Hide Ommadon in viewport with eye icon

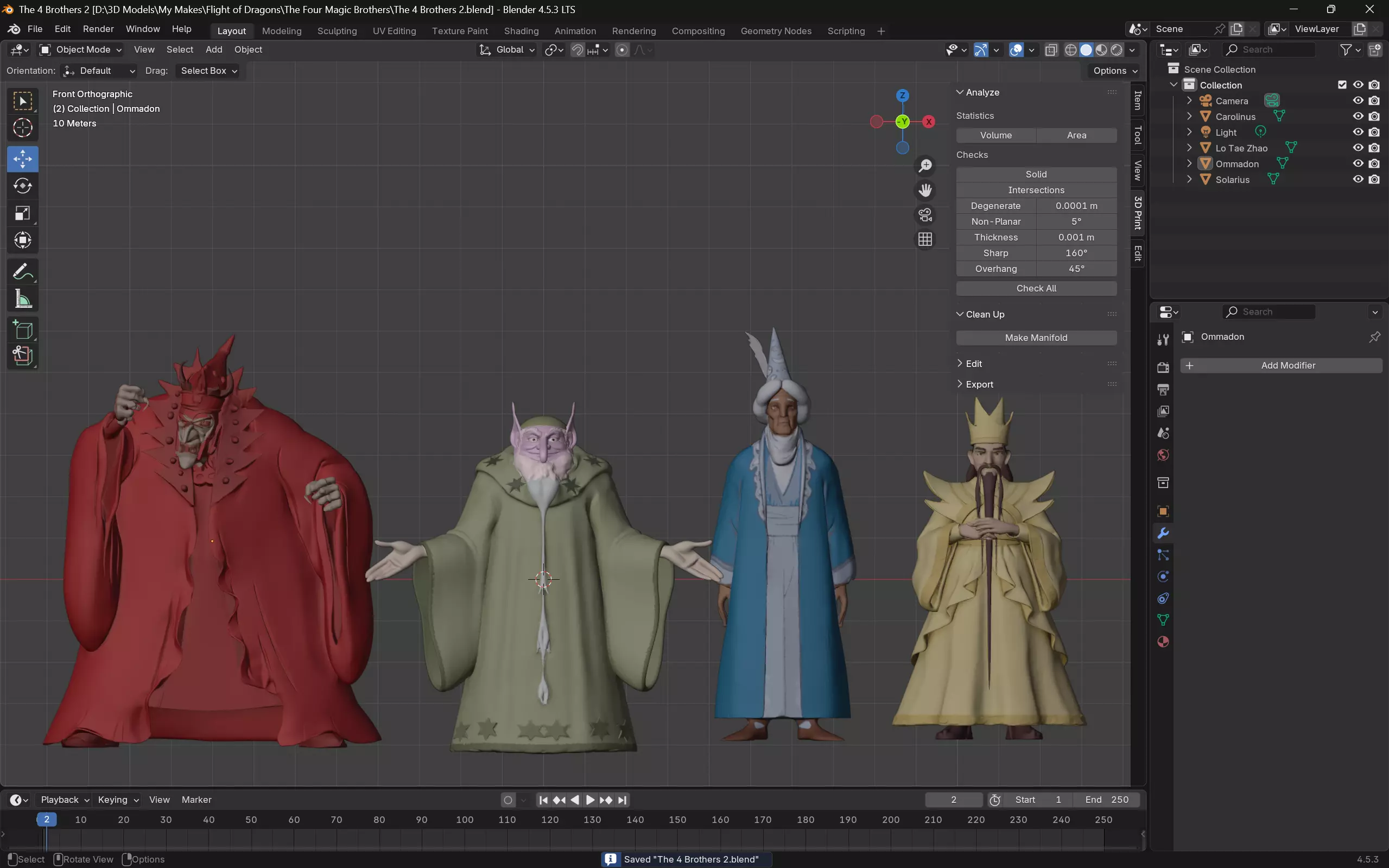[1358, 163]
